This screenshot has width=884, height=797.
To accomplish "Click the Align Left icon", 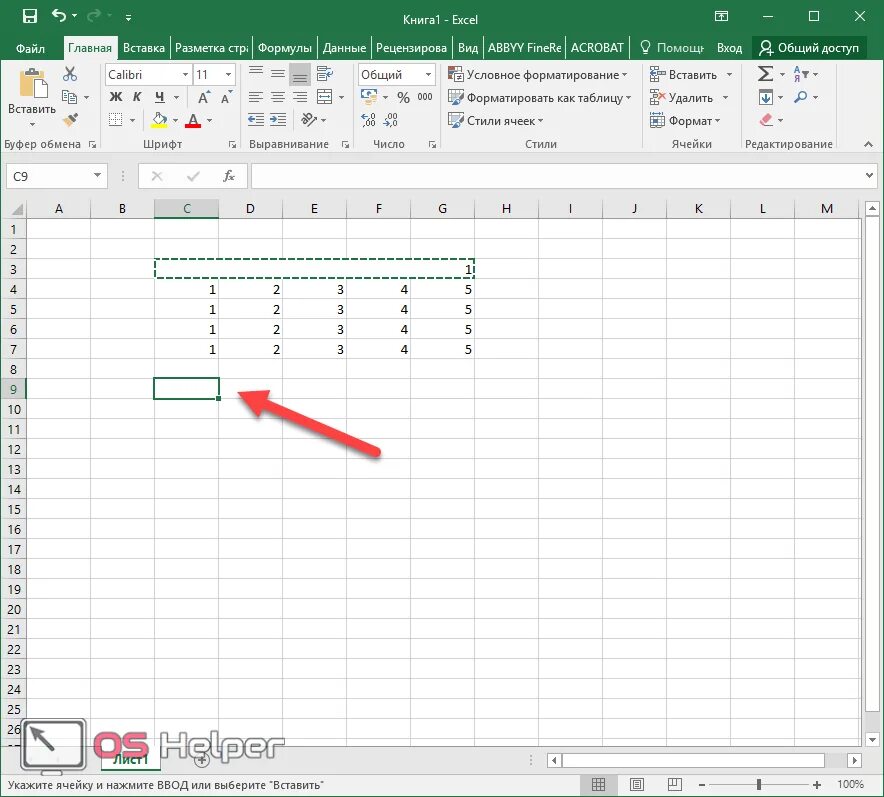I will pyautogui.click(x=256, y=97).
